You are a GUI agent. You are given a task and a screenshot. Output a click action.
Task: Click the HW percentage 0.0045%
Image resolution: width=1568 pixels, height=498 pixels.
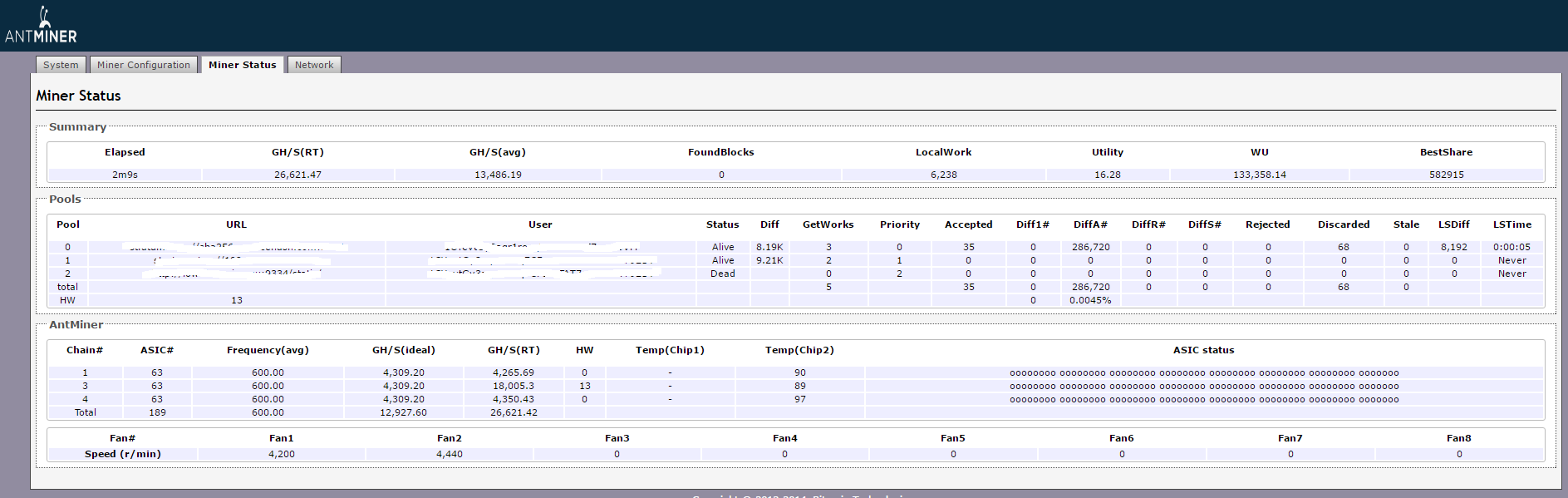1090,300
